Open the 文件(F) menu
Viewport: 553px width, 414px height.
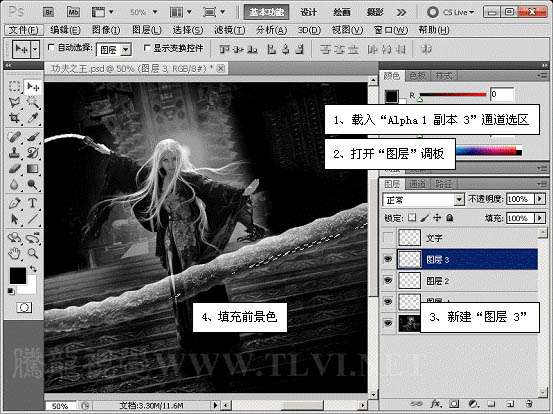[24, 30]
